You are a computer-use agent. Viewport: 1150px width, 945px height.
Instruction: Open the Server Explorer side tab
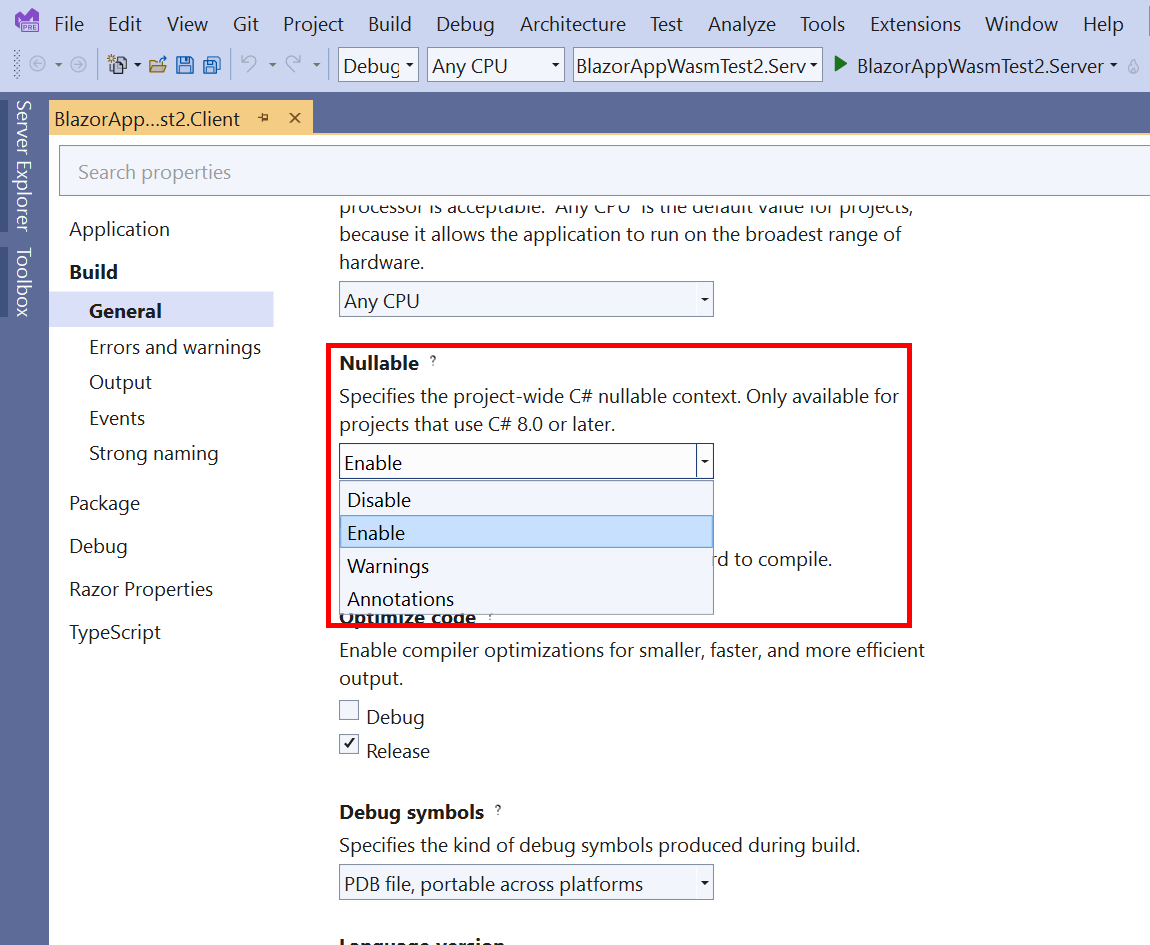23,166
